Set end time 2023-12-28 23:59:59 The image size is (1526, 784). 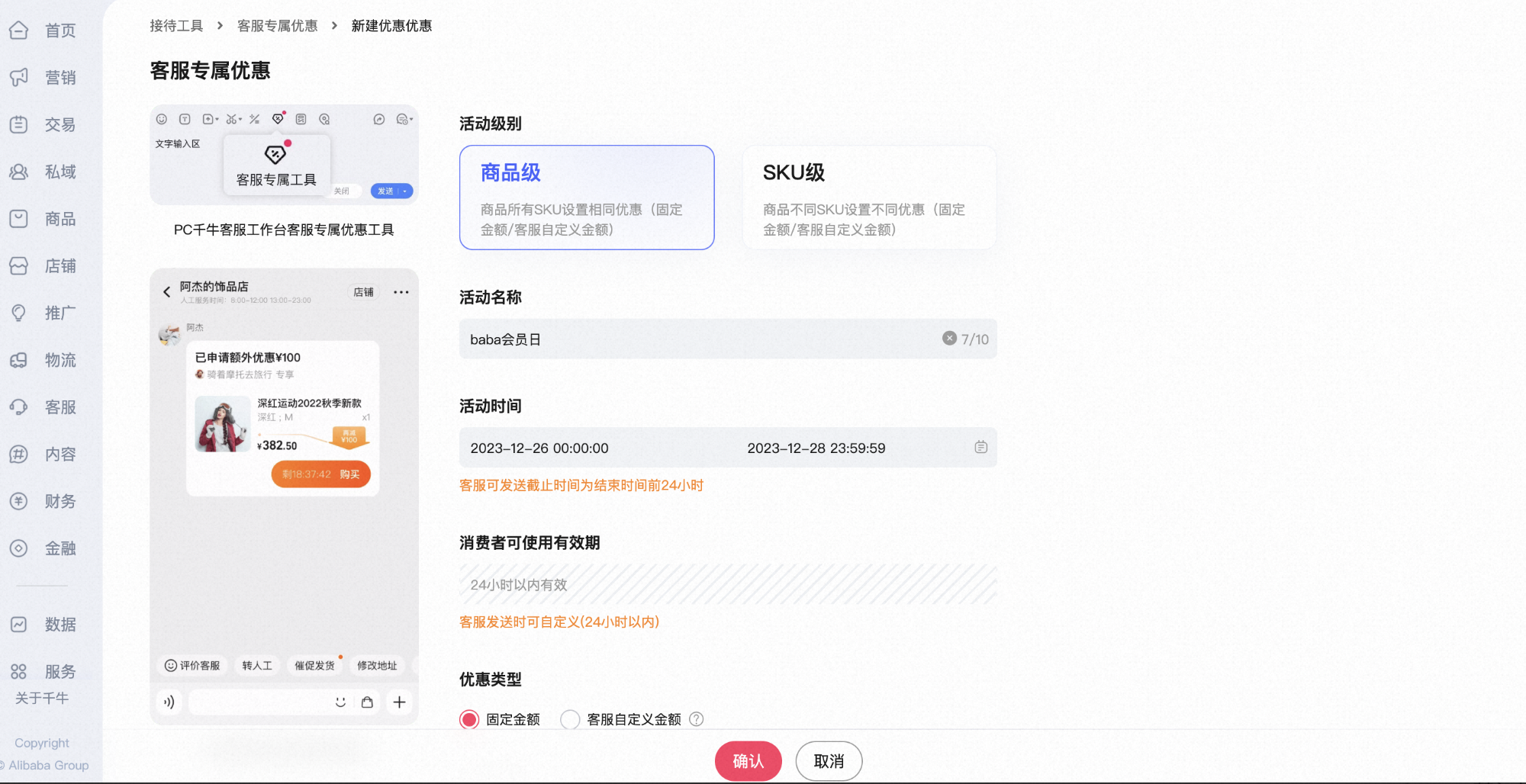click(816, 448)
